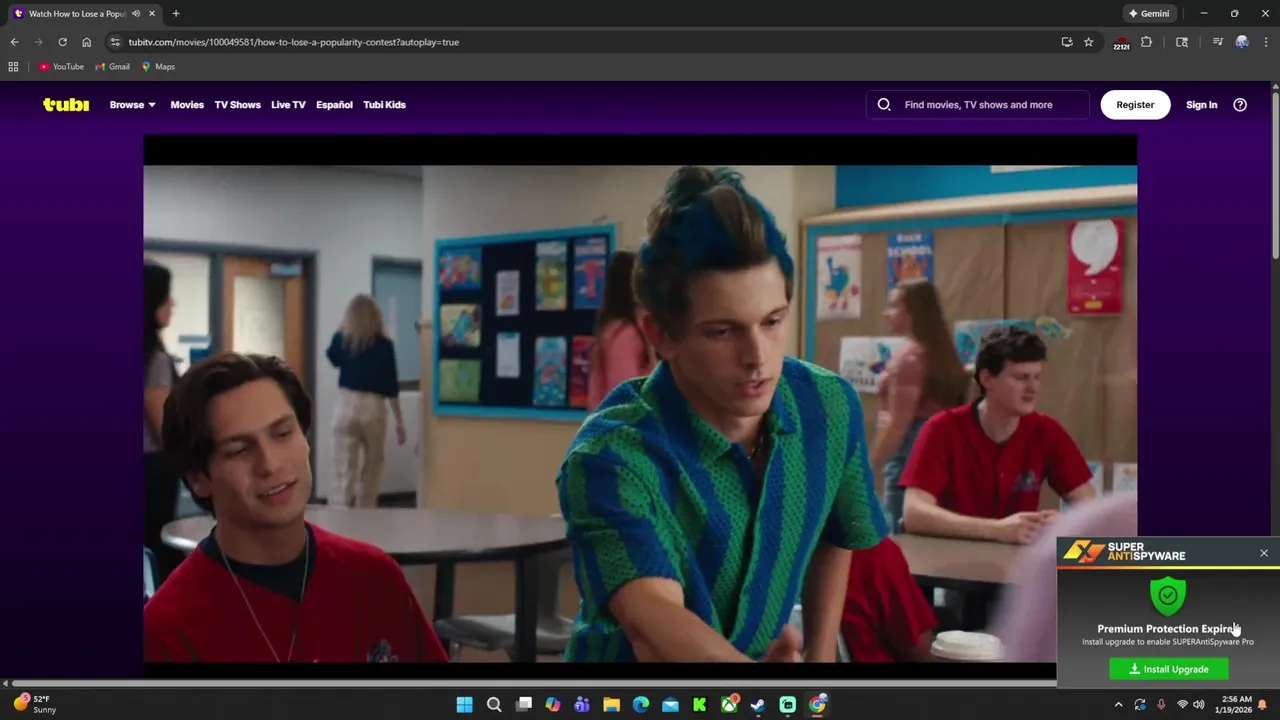Screen dimensions: 1280x720
Task: Click the Install Upgrade button
Action: (x=1169, y=669)
